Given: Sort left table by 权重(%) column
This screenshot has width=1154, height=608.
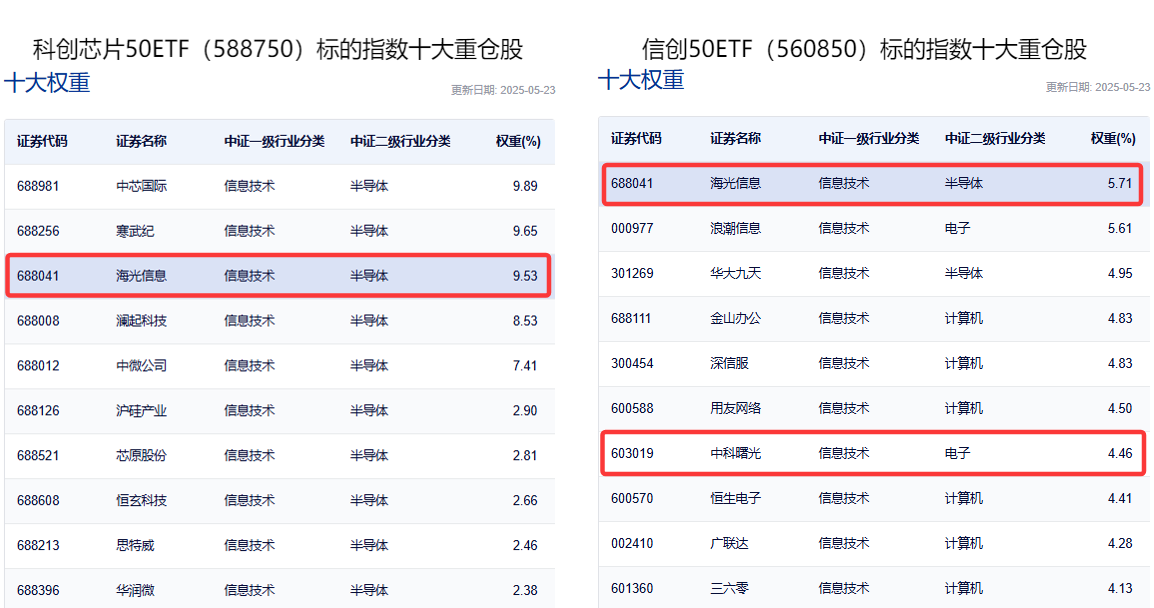Looking at the screenshot, I should 518,141.
